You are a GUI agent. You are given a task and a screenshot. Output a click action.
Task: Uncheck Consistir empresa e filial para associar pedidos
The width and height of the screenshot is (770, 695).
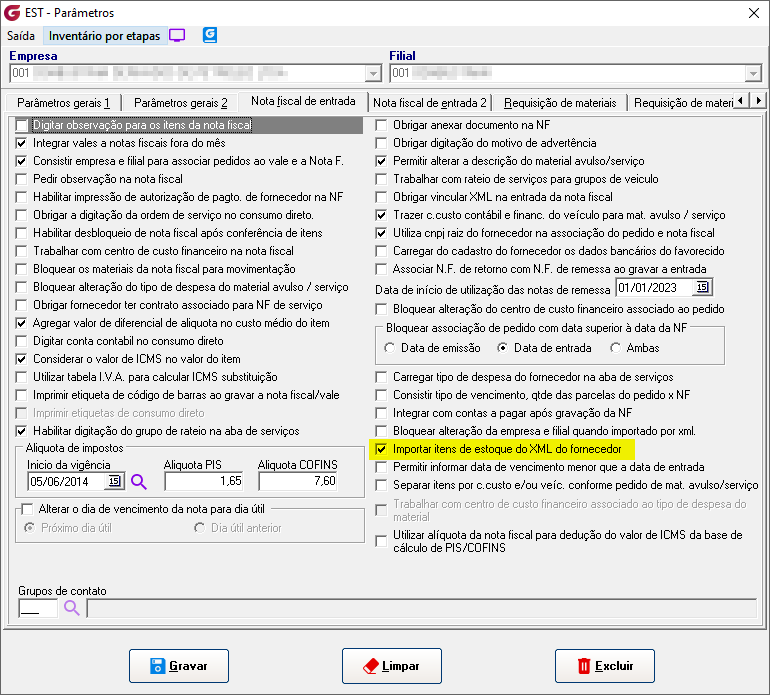click(x=21, y=161)
